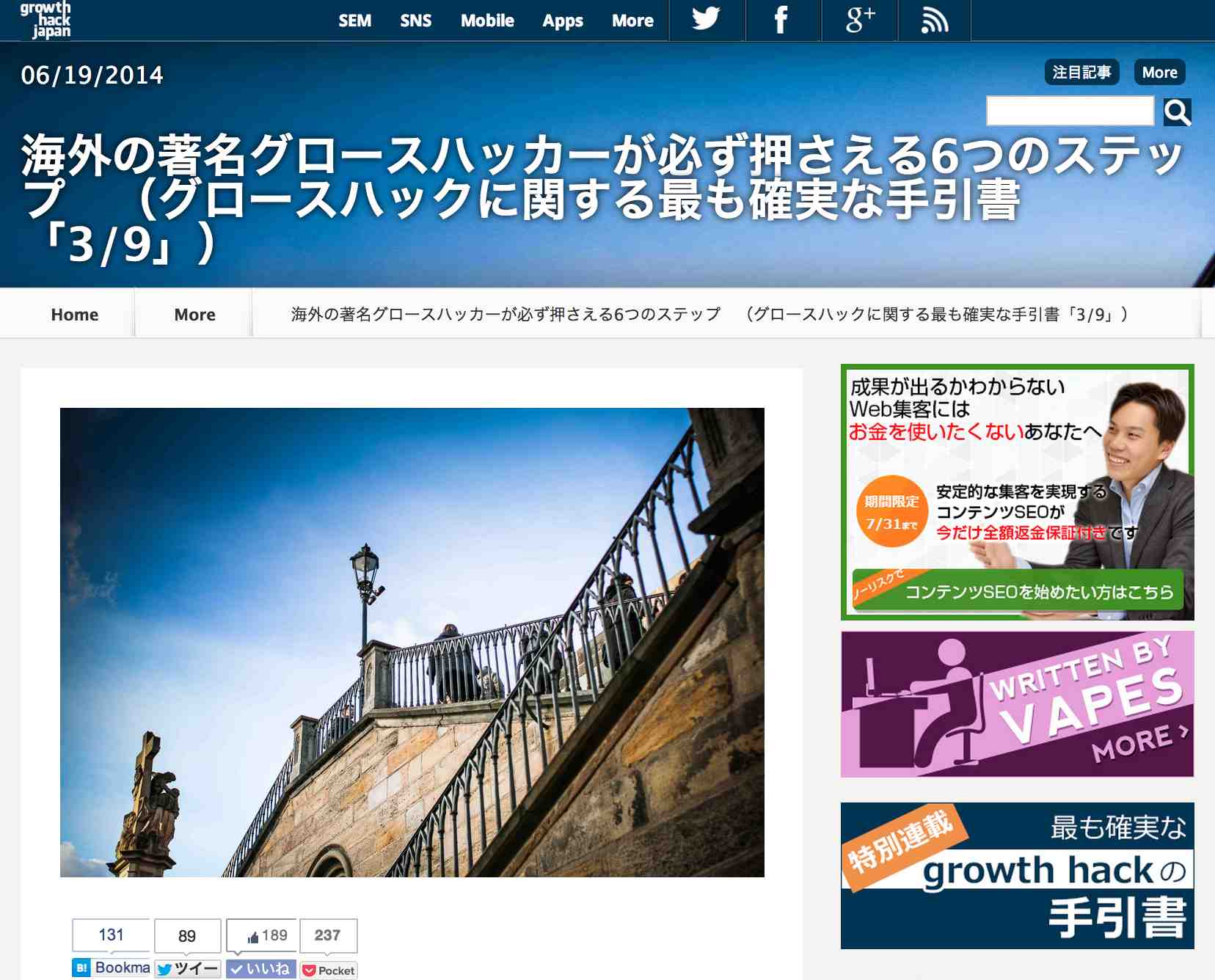
Task: Click the Twitter ツイート share button
Action: click(x=188, y=969)
